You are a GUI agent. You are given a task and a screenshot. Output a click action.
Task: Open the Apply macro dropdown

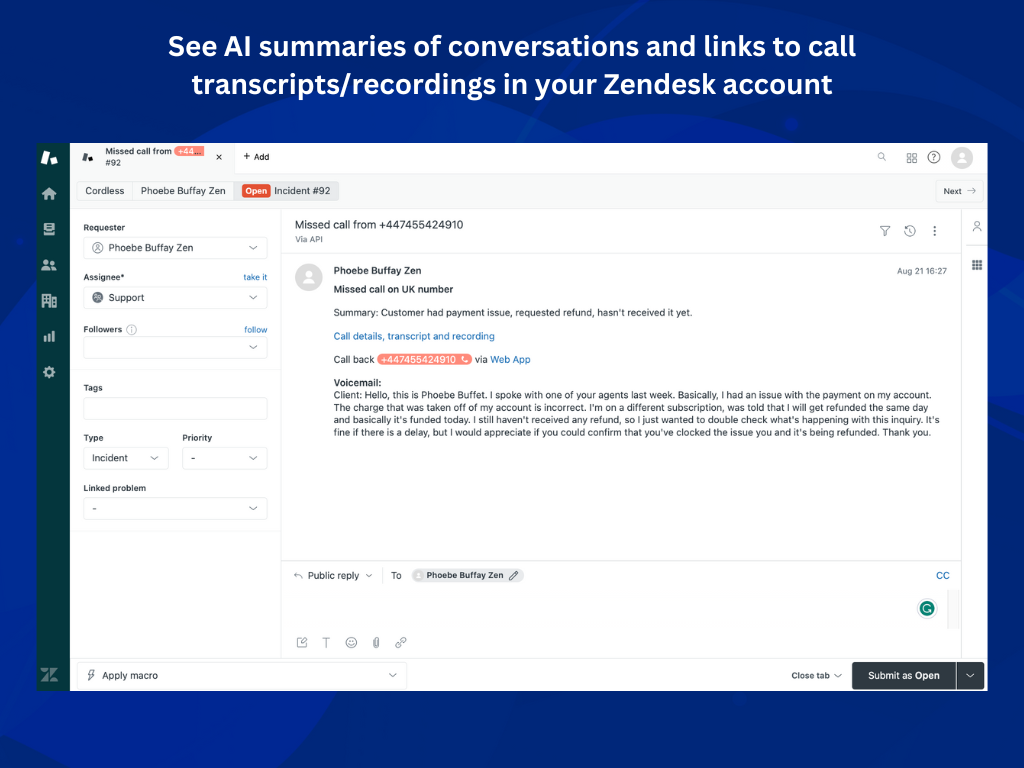click(242, 675)
